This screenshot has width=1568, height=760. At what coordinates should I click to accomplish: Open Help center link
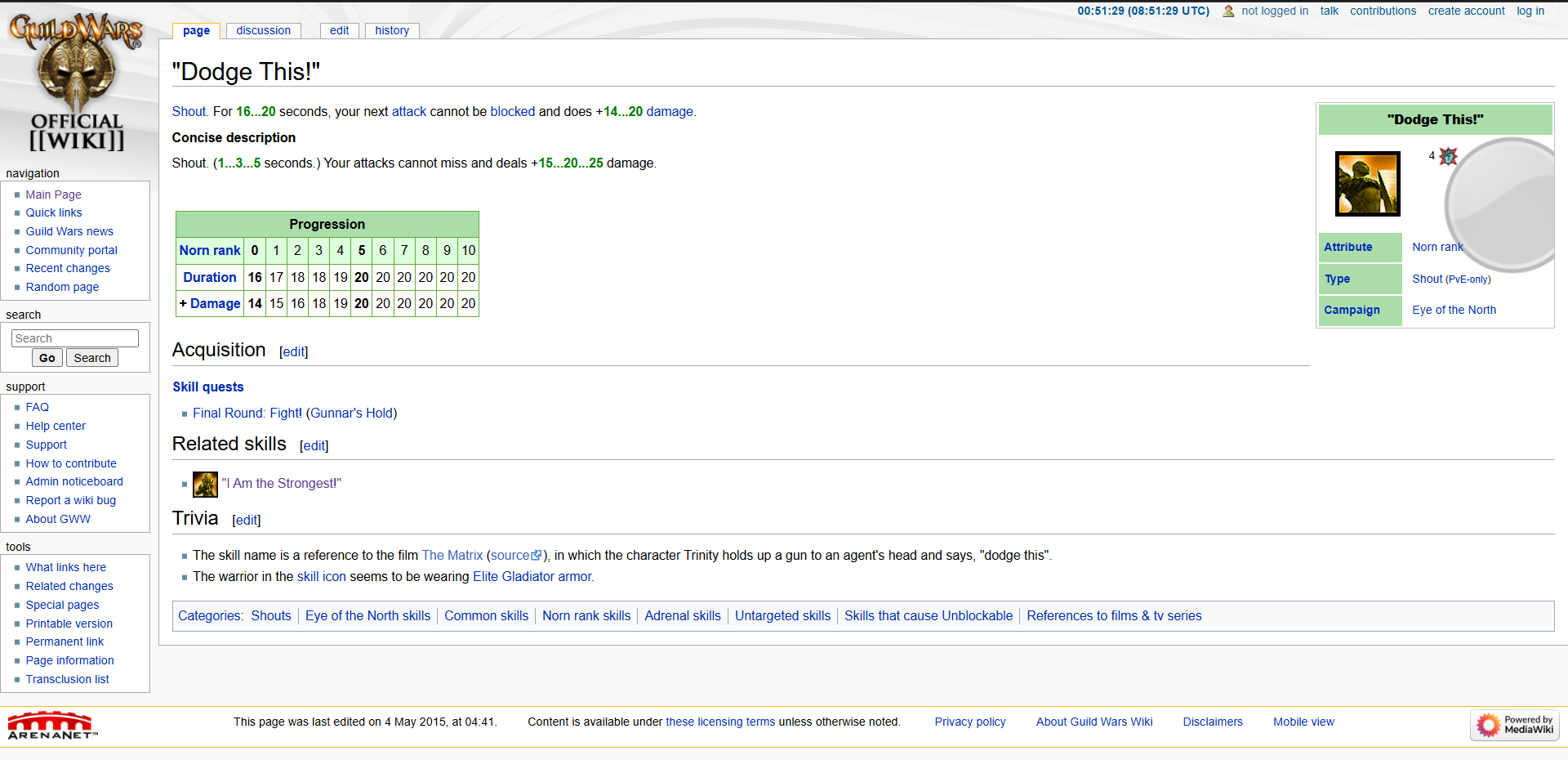click(55, 426)
